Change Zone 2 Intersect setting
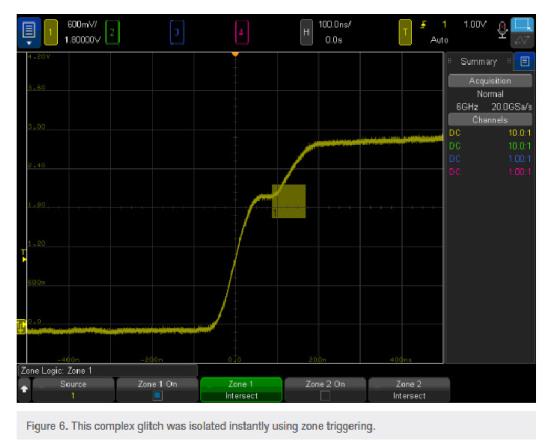This screenshot has width=552, height=447. [409, 390]
